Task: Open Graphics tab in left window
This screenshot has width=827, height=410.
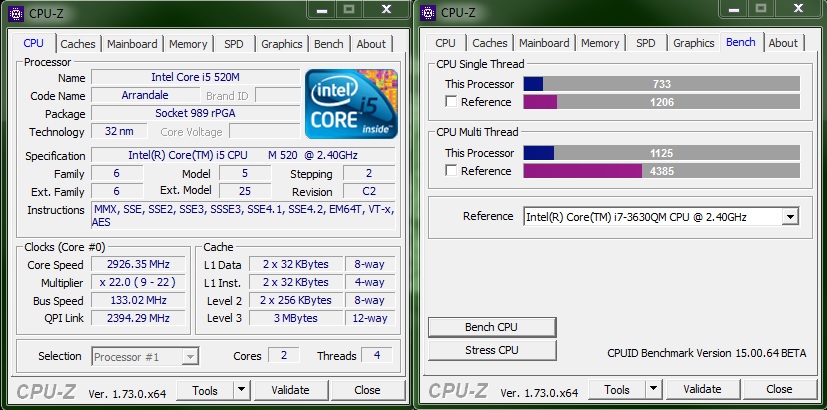Action: tap(282, 44)
